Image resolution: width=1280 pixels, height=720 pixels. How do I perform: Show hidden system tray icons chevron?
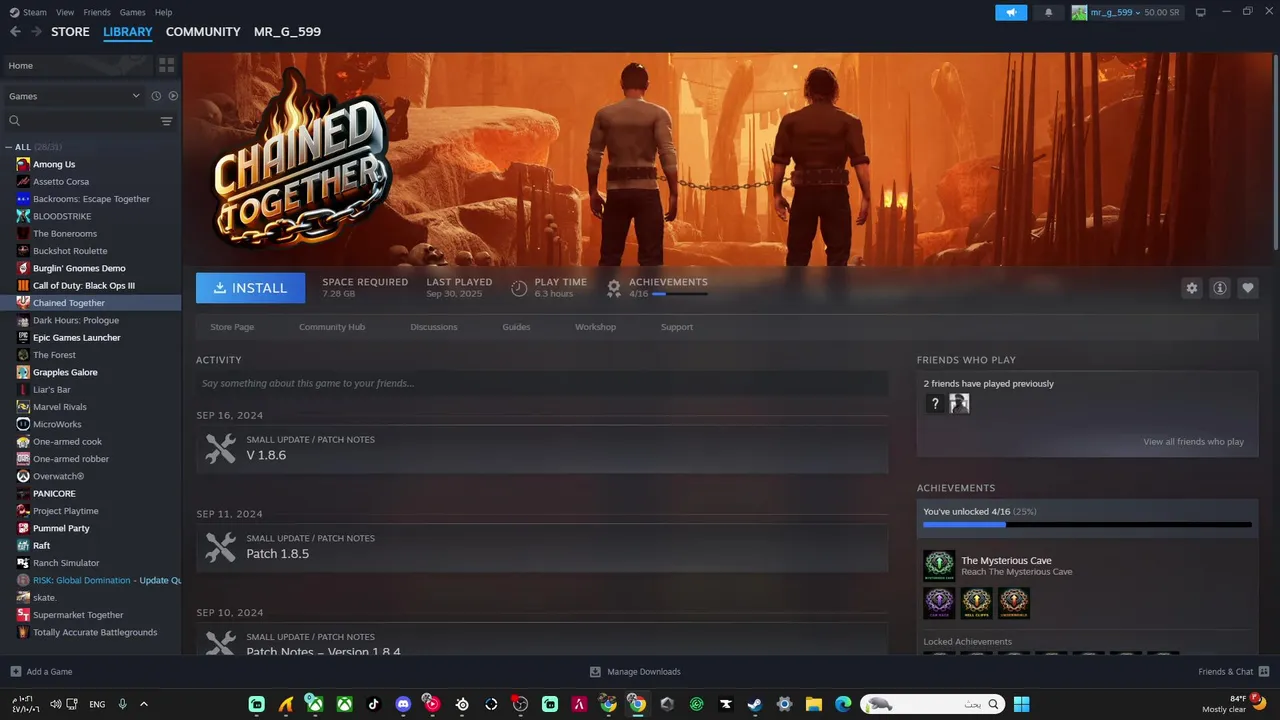point(143,704)
